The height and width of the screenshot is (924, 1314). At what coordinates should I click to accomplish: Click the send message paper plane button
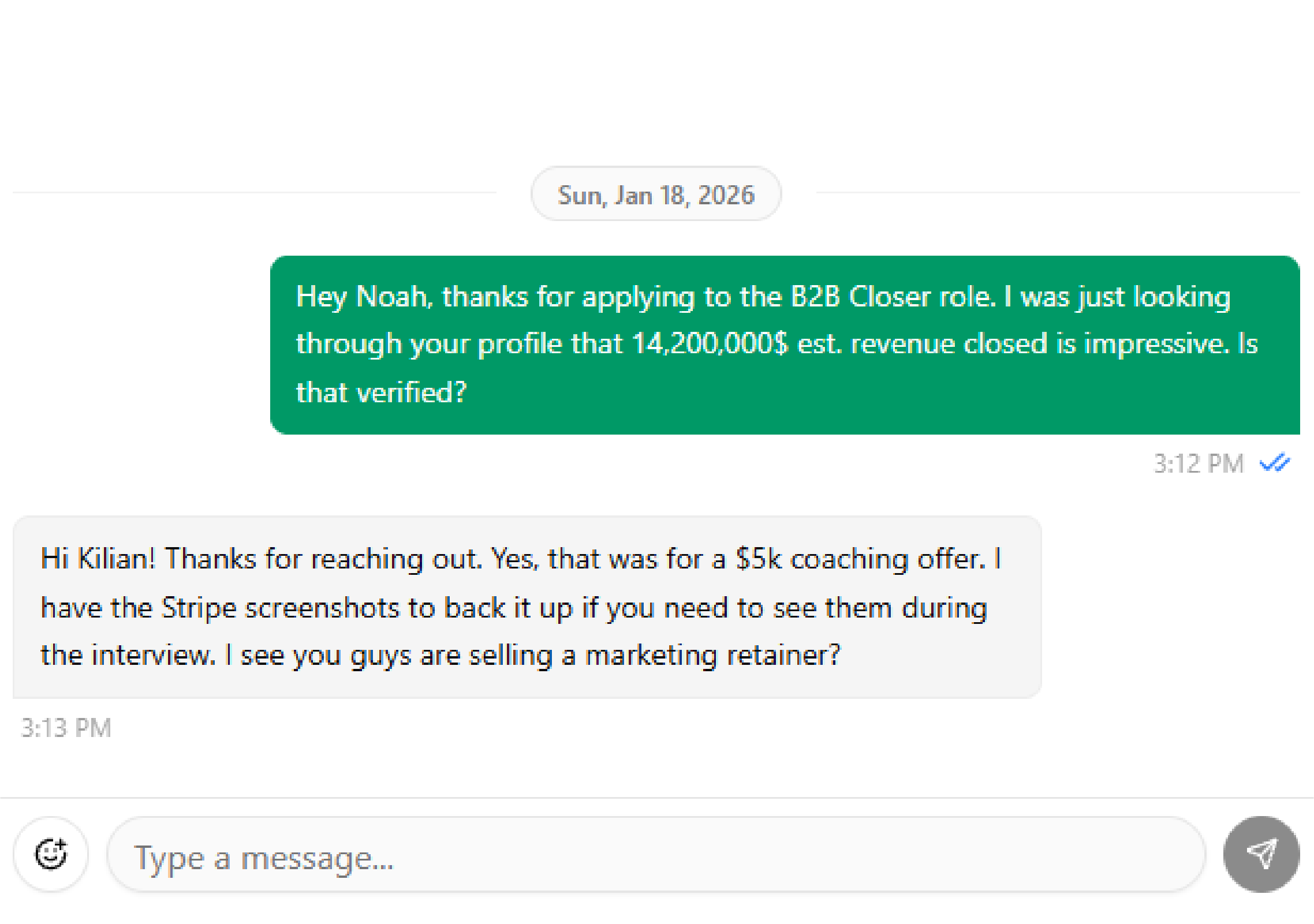point(1261,854)
